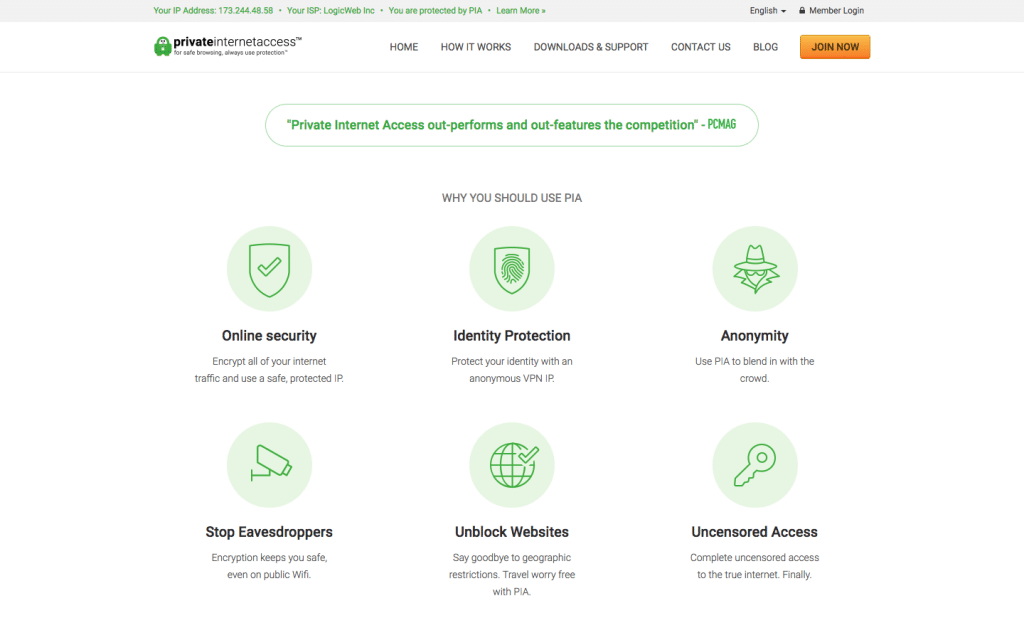Click the Uncensored Access heading

[755, 532]
